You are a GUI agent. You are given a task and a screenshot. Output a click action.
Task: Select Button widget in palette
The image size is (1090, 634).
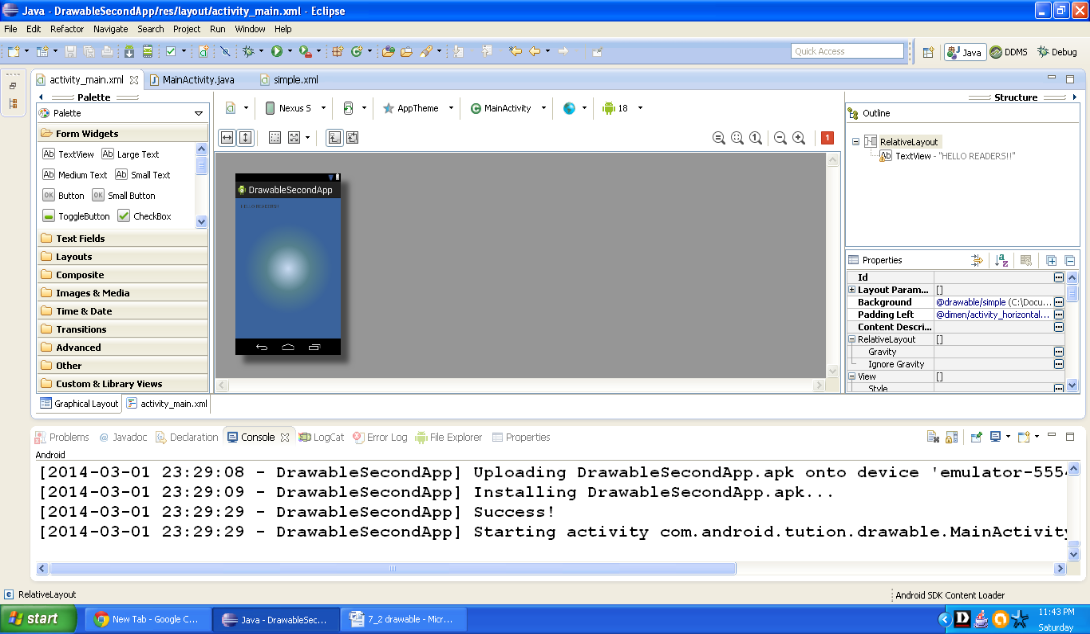click(x=63, y=195)
